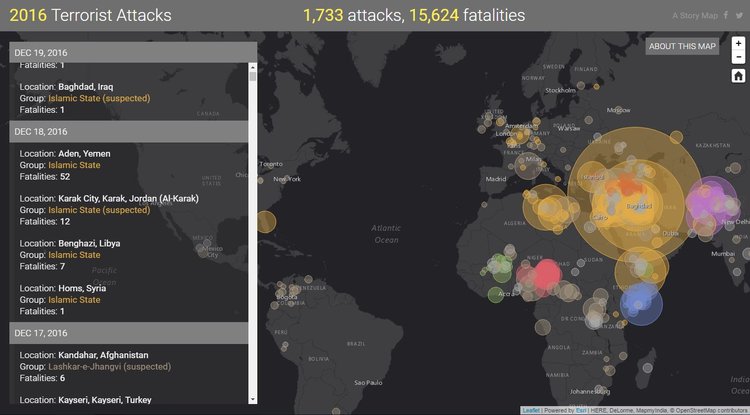Viewport: 750px width, 415px height.
Task: Click the DEC 18, 2016 date header
Action: (128, 131)
